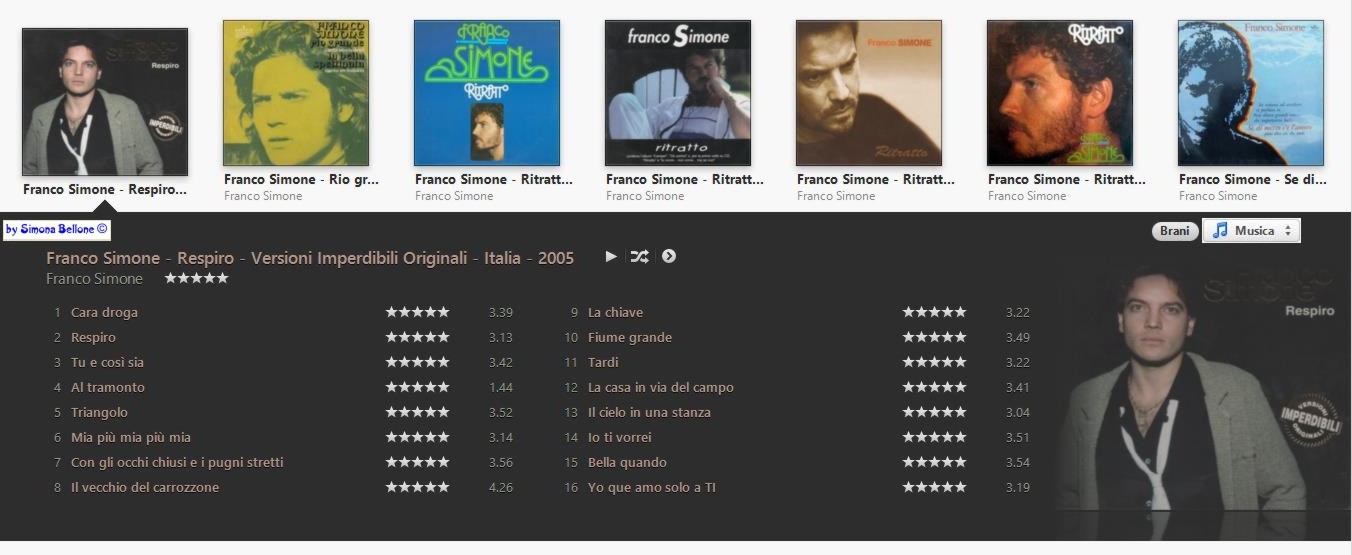Click the star rating for La chiave
Screen dimensions: 1352x555
(934, 312)
